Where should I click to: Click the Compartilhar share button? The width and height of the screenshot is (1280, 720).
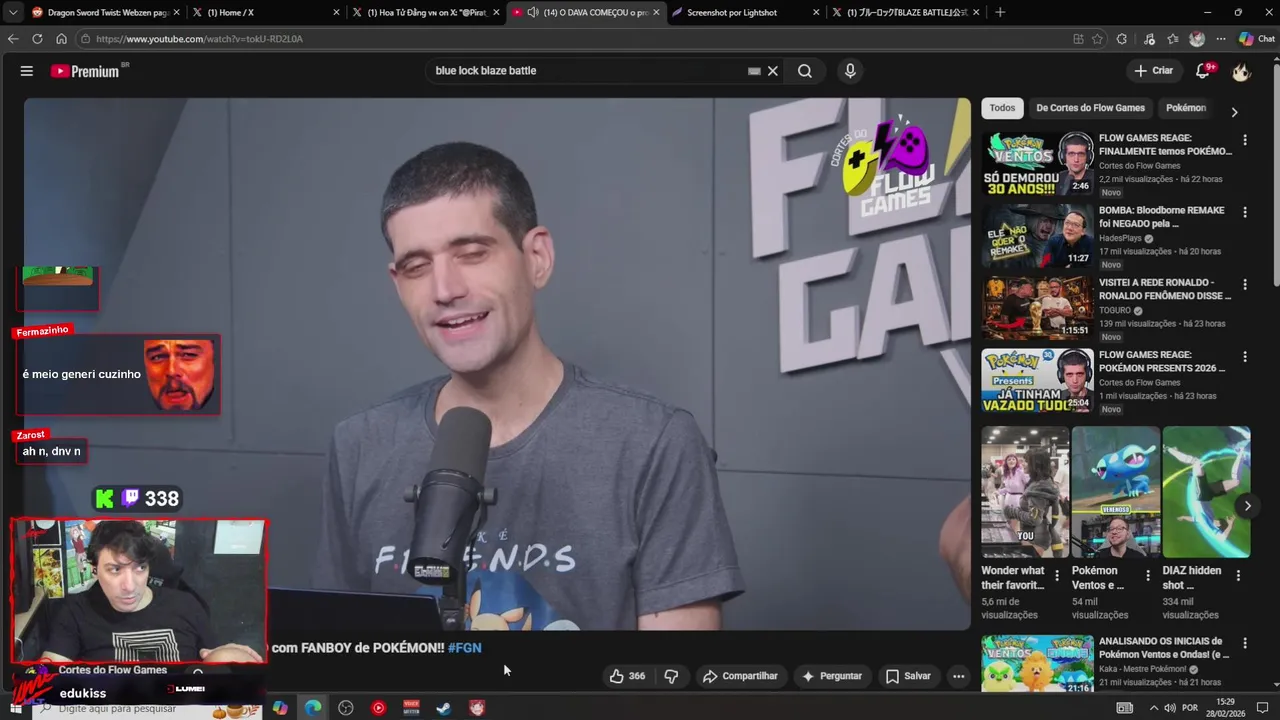click(740, 676)
